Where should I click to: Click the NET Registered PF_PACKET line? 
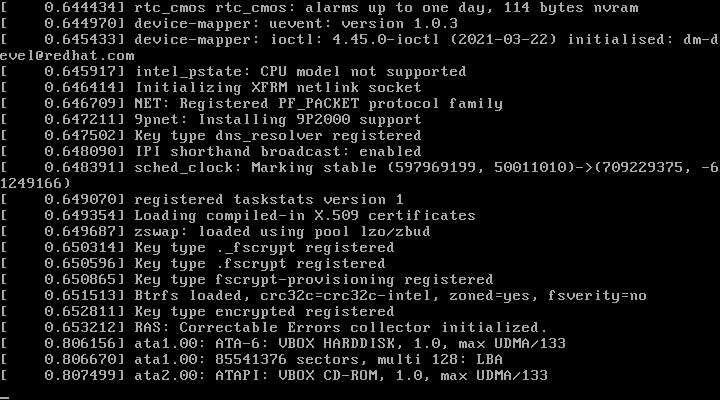tap(318, 104)
